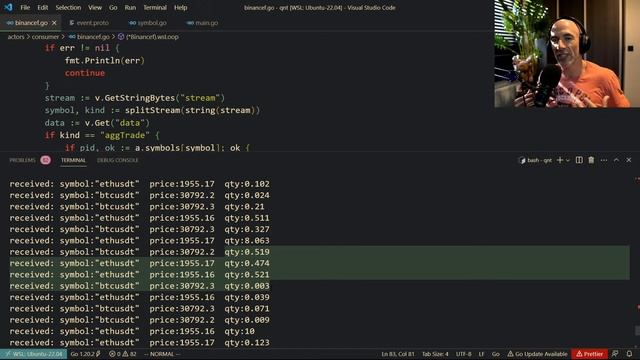Click terminal line with qty:0.123
This screenshot has height=360, width=640.
pyautogui.click(x=140, y=343)
